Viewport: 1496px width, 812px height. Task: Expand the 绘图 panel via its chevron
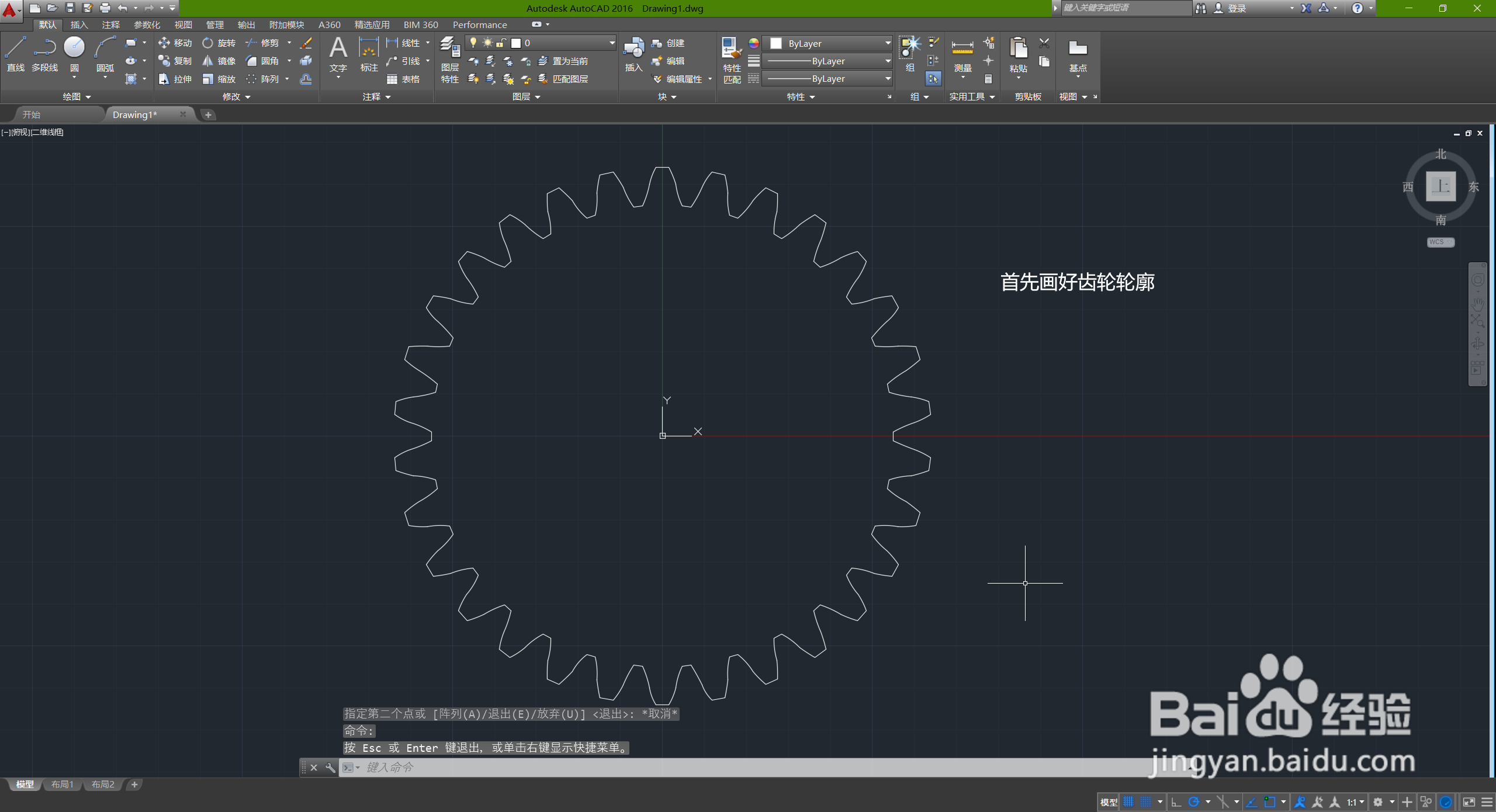click(87, 96)
